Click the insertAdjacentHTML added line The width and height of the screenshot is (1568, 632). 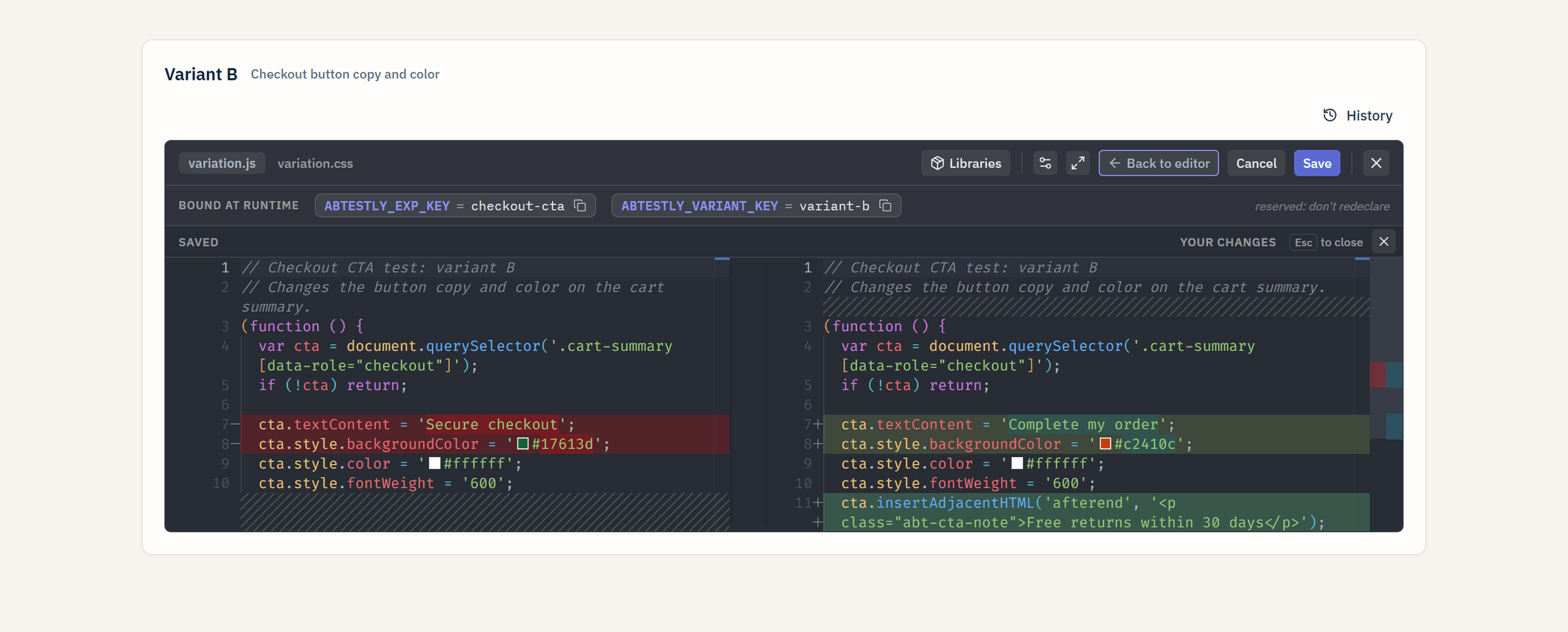click(x=1096, y=512)
